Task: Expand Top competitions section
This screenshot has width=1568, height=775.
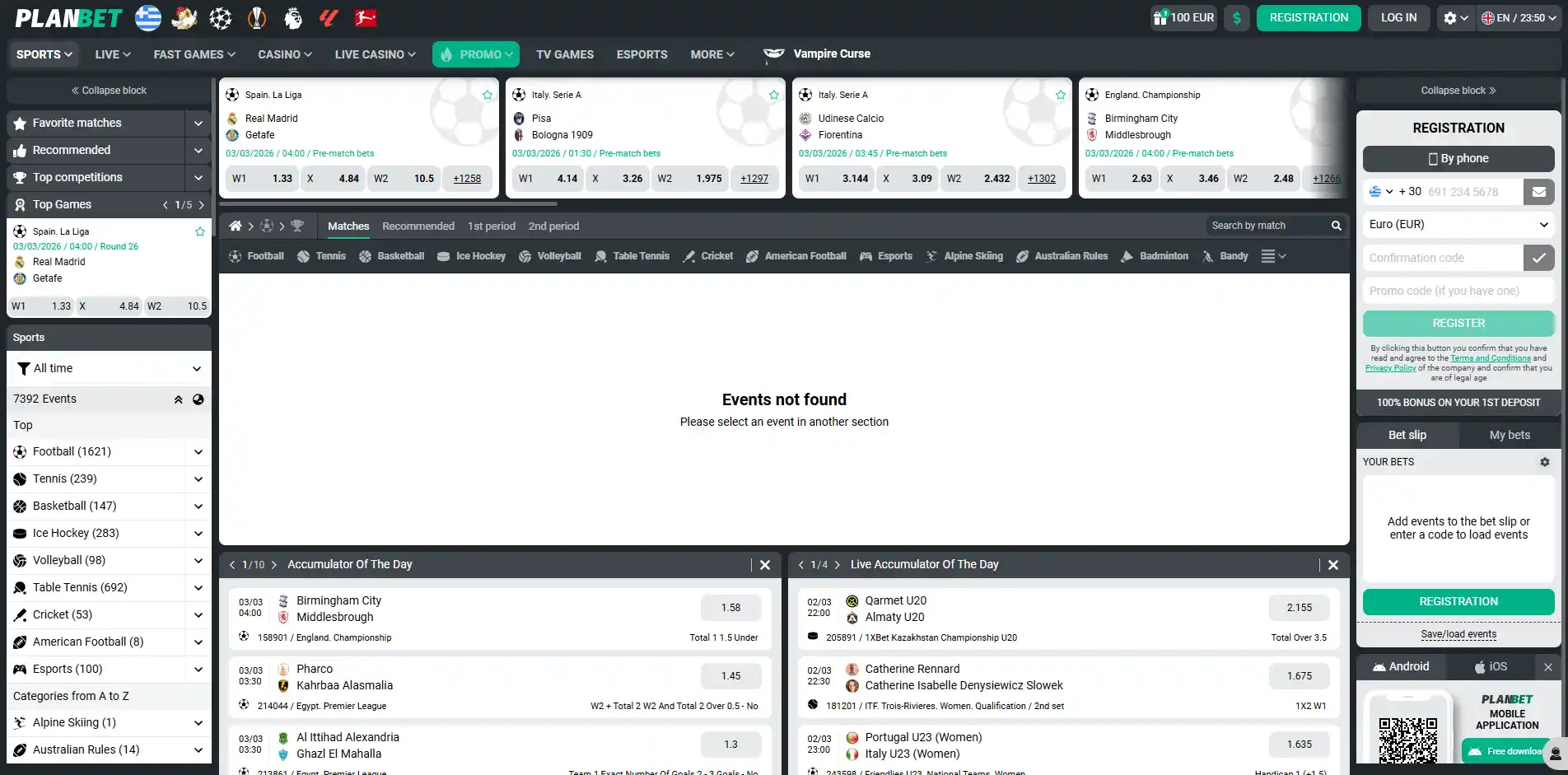Action: coord(198,178)
